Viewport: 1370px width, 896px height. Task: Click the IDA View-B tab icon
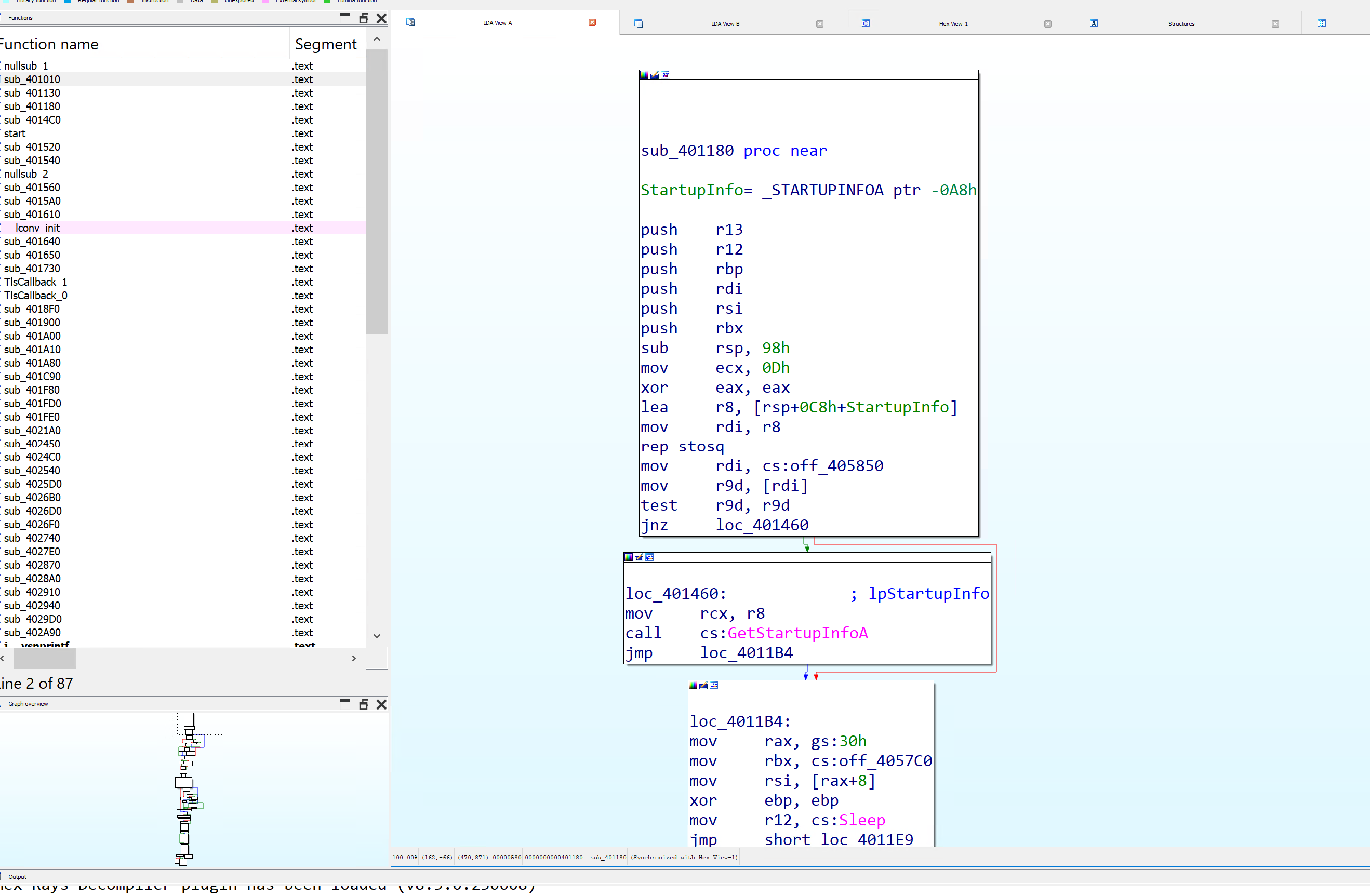(639, 23)
